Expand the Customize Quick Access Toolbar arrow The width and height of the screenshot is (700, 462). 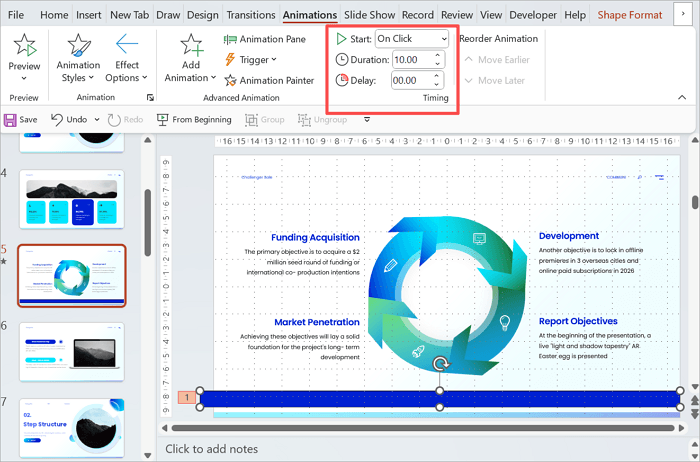[x=367, y=120]
